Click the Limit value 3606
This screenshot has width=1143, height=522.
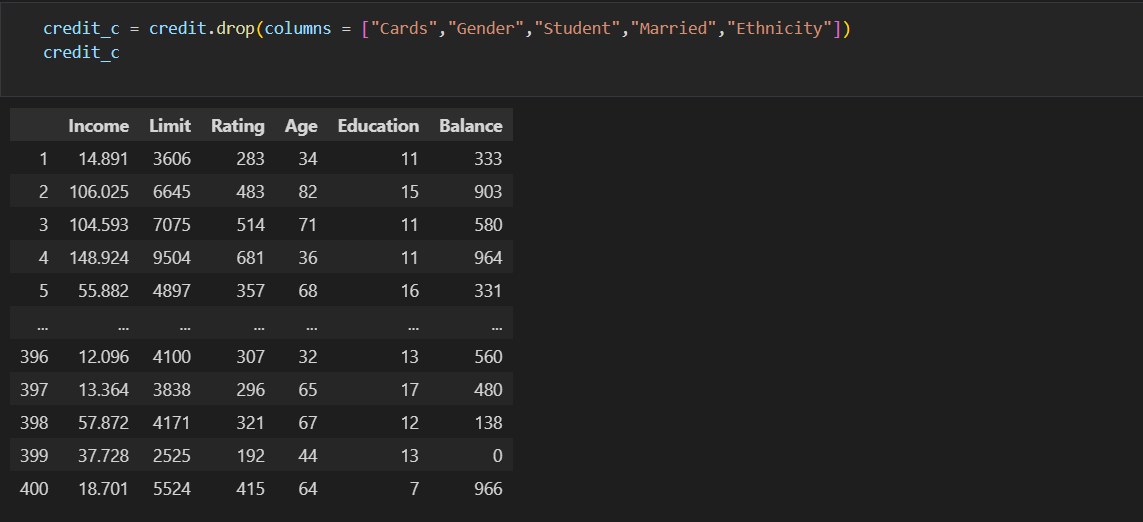coord(172,158)
